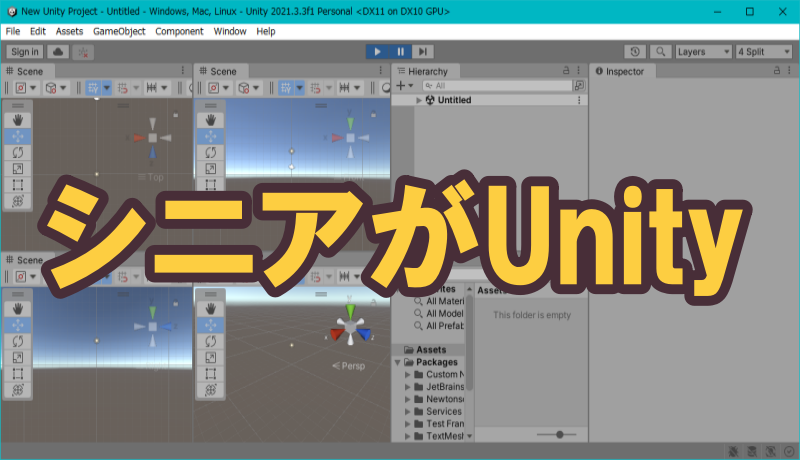Select the Assets folder in Project tree
The width and height of the screenshot is (800, 460).
431,350
